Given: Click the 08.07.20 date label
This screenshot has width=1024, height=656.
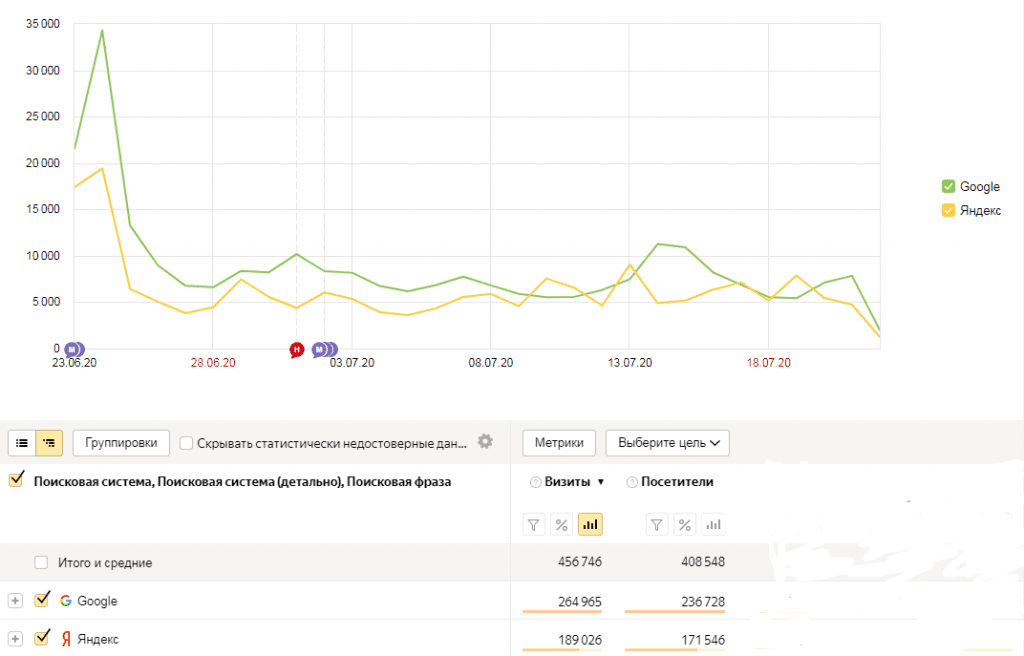Looking at the screenshot, I should pos(490,363).
